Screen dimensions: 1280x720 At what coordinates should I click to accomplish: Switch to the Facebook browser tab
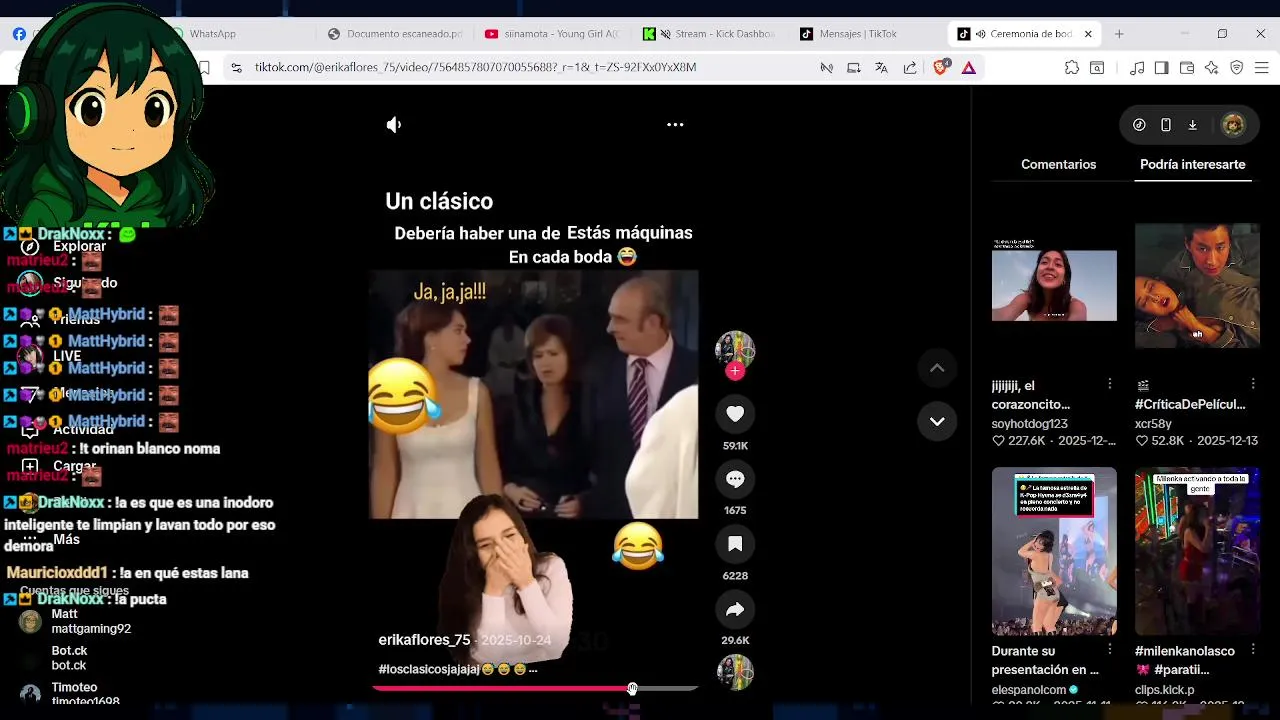coord(20,34)
